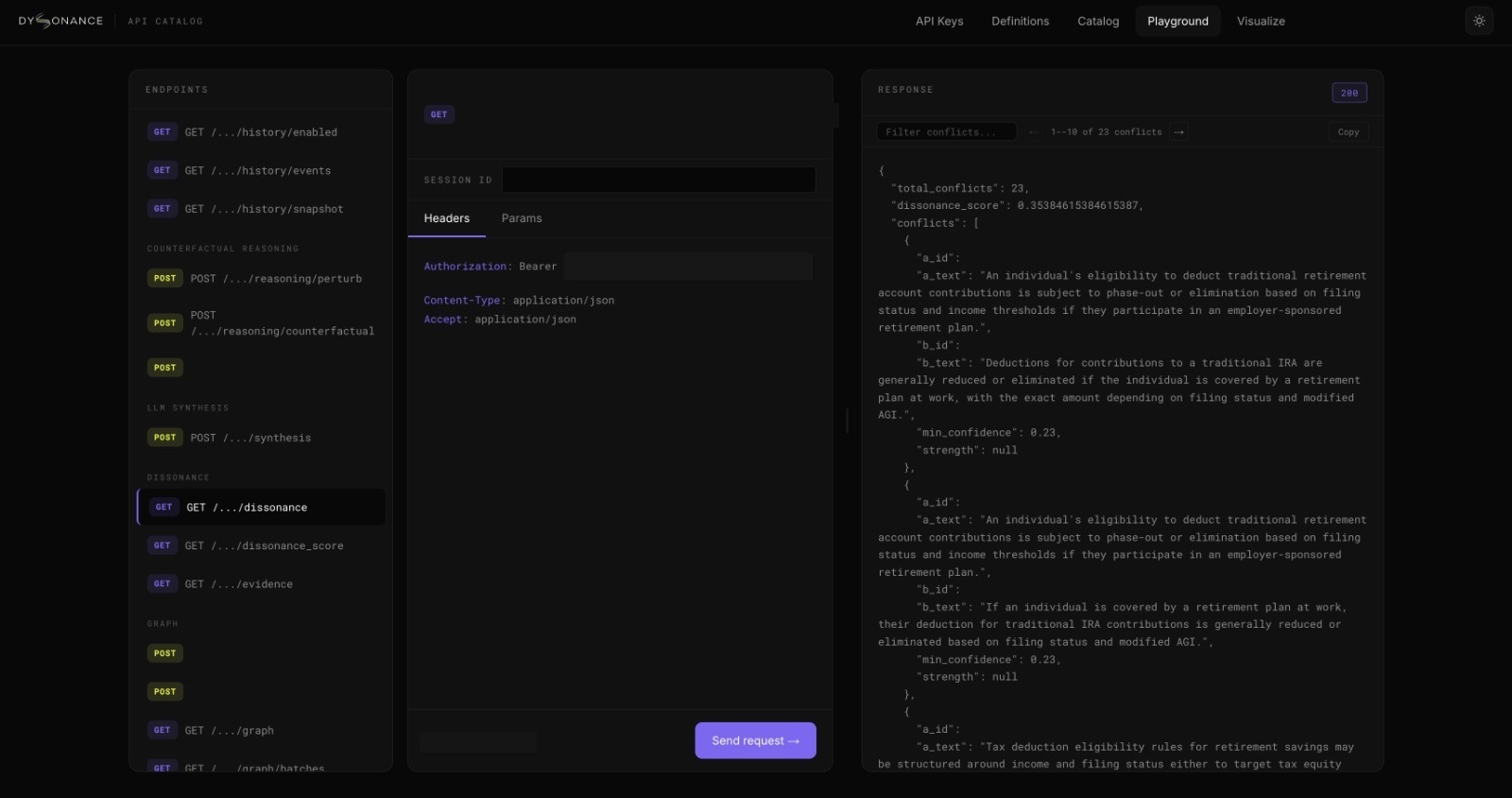
Task: Select the GET /.../dissonance endpoint
Action: (x=261, y=507)
